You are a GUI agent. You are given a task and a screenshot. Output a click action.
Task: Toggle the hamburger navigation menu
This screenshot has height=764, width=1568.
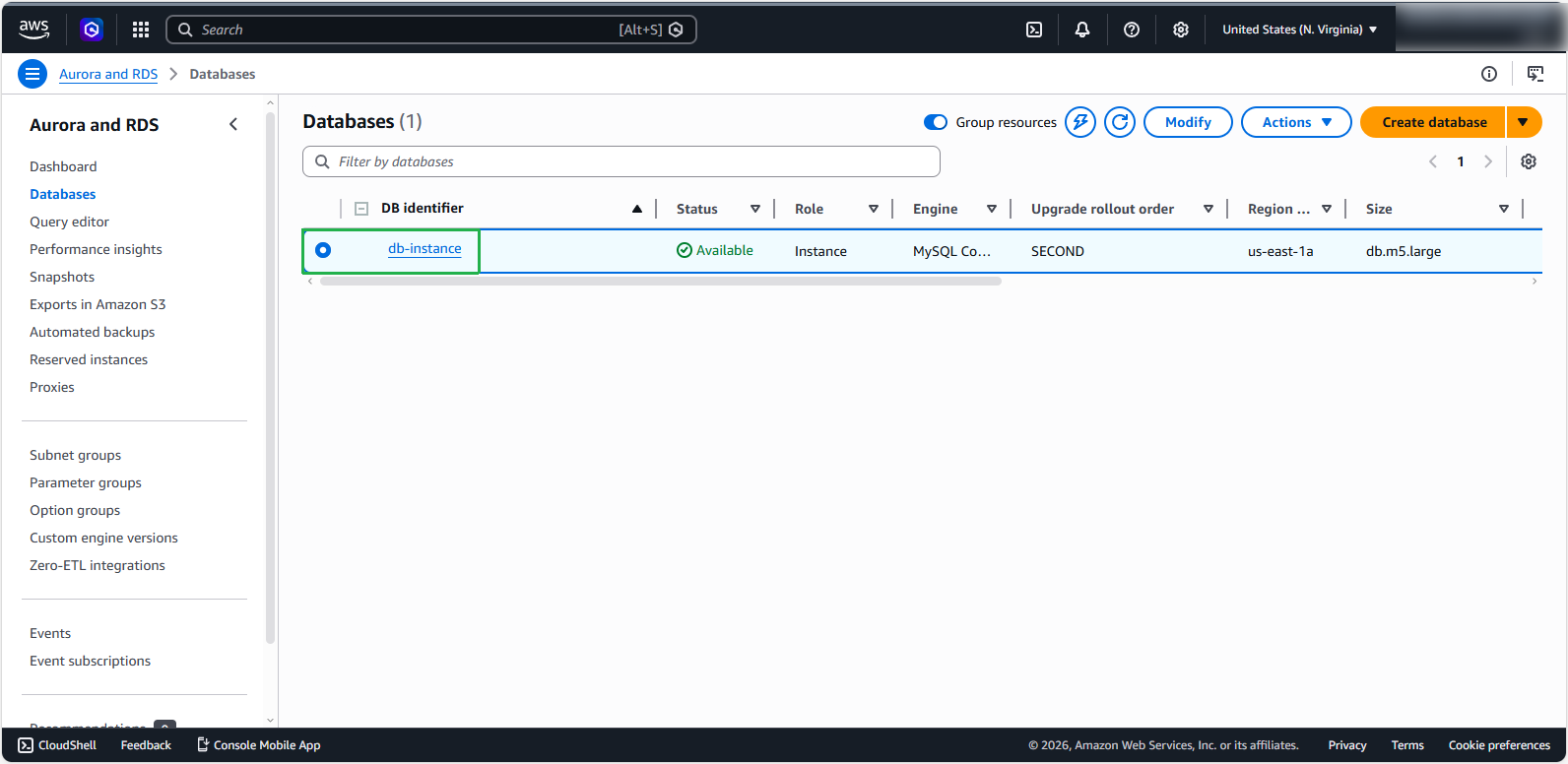pos(33,74)
